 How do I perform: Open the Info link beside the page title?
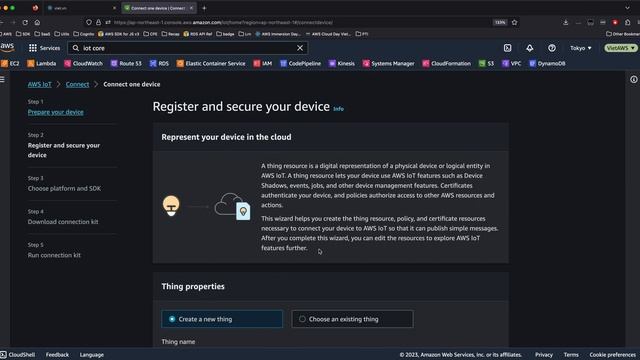click(x=338, y=109)
